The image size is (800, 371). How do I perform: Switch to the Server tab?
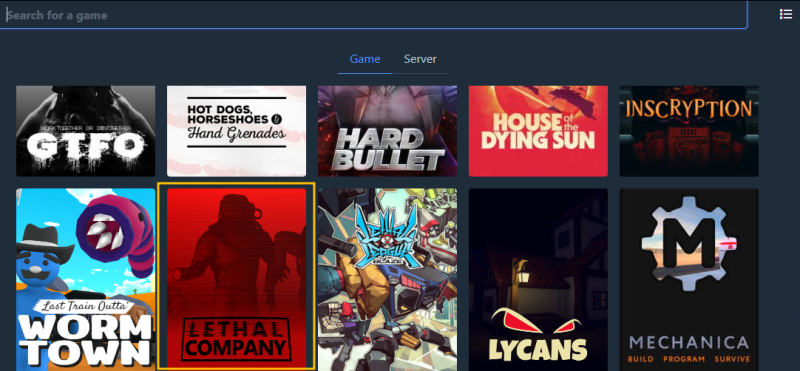tap(420, 59)
